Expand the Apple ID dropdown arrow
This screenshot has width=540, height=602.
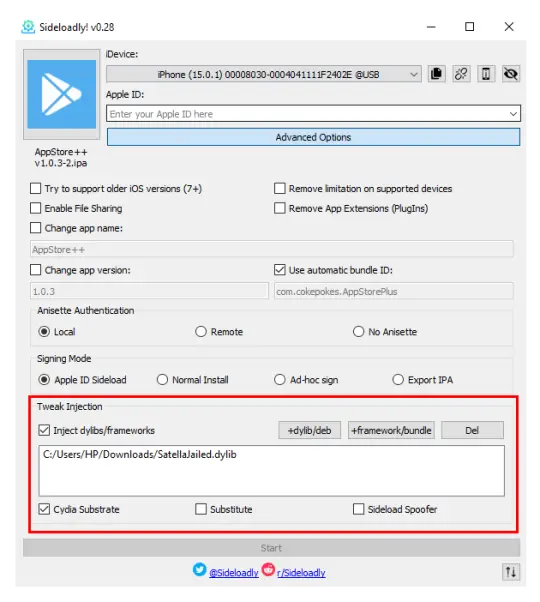[513, 114]
